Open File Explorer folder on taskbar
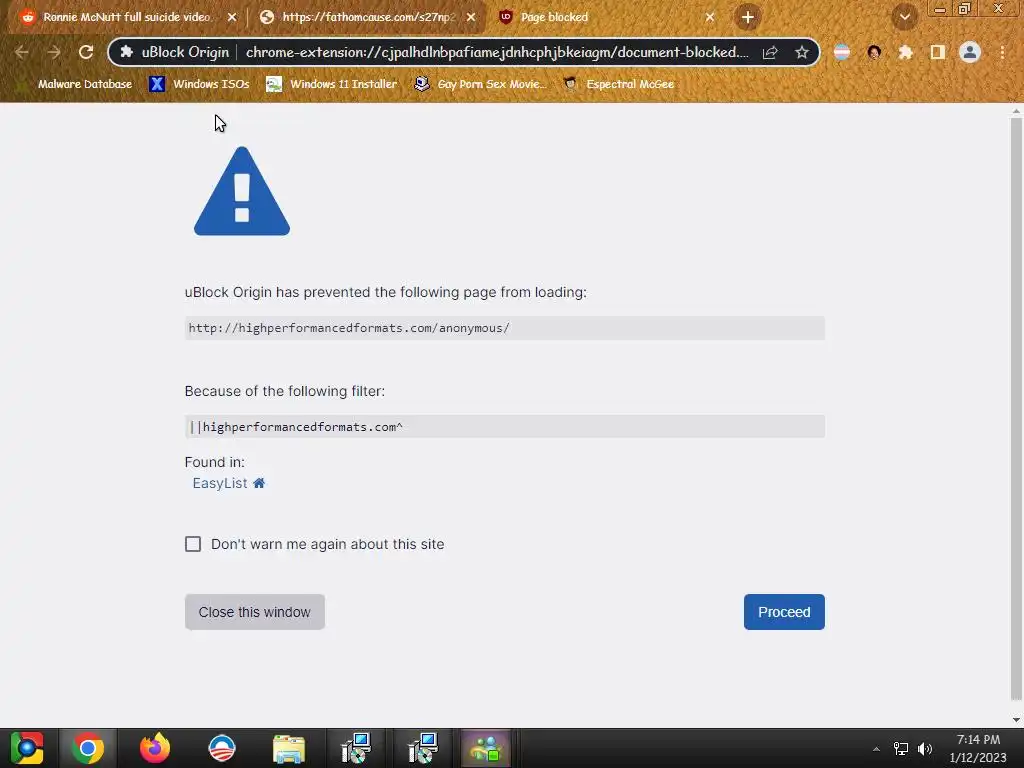1024x768 pixels. coord(289,748)
